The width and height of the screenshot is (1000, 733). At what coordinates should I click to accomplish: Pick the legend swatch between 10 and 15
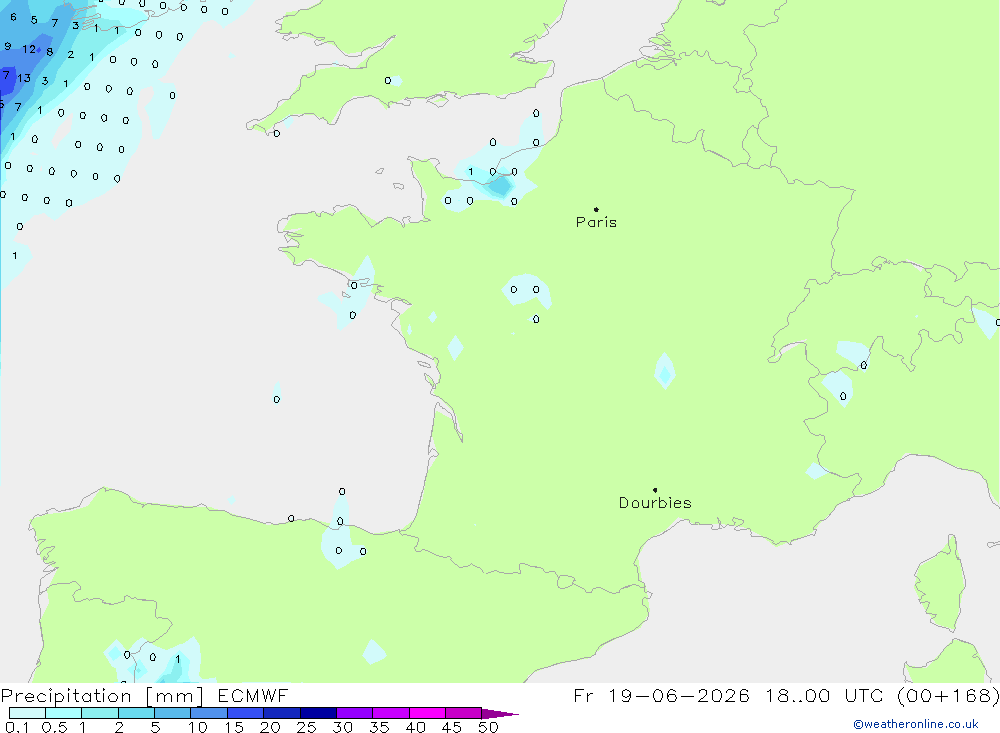tap(209, 713)
